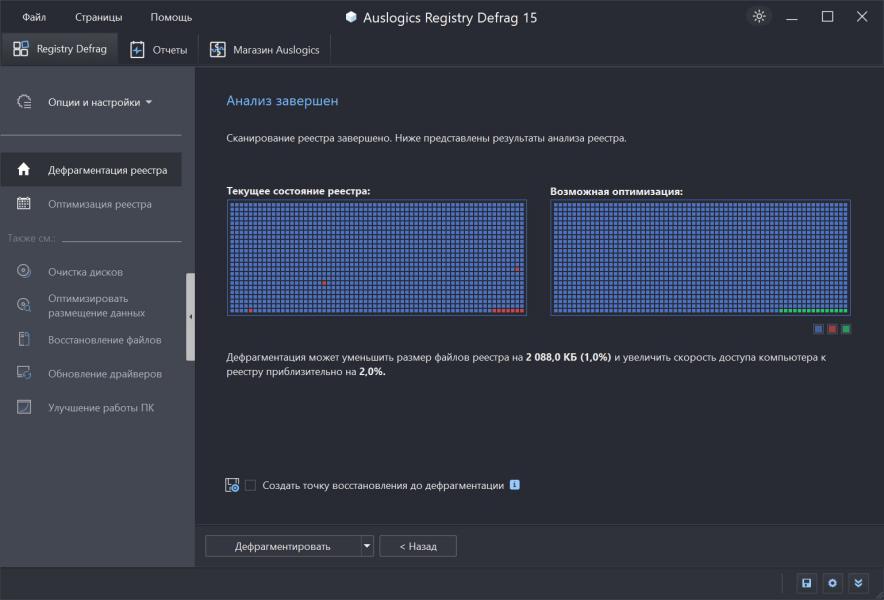
Task: Click the Дефрагментировать button
Action: click(x=282, y=546)
